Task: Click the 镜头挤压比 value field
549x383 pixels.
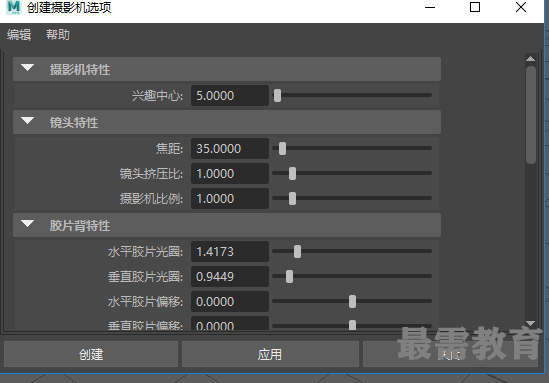Action: click(x=230, y=174)
